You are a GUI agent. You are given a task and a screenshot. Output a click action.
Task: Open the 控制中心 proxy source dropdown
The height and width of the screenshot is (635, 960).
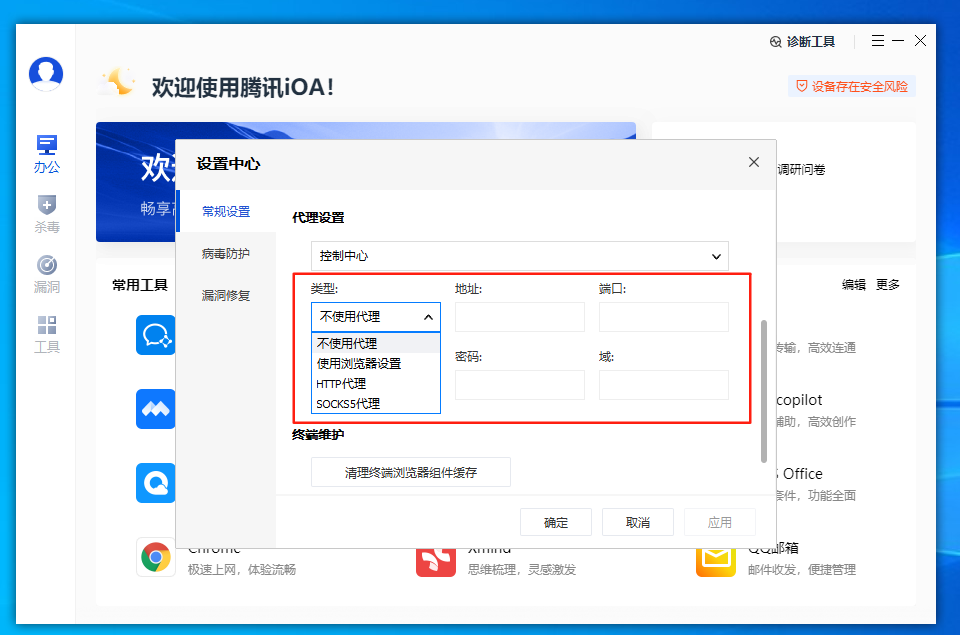(519, 256)
